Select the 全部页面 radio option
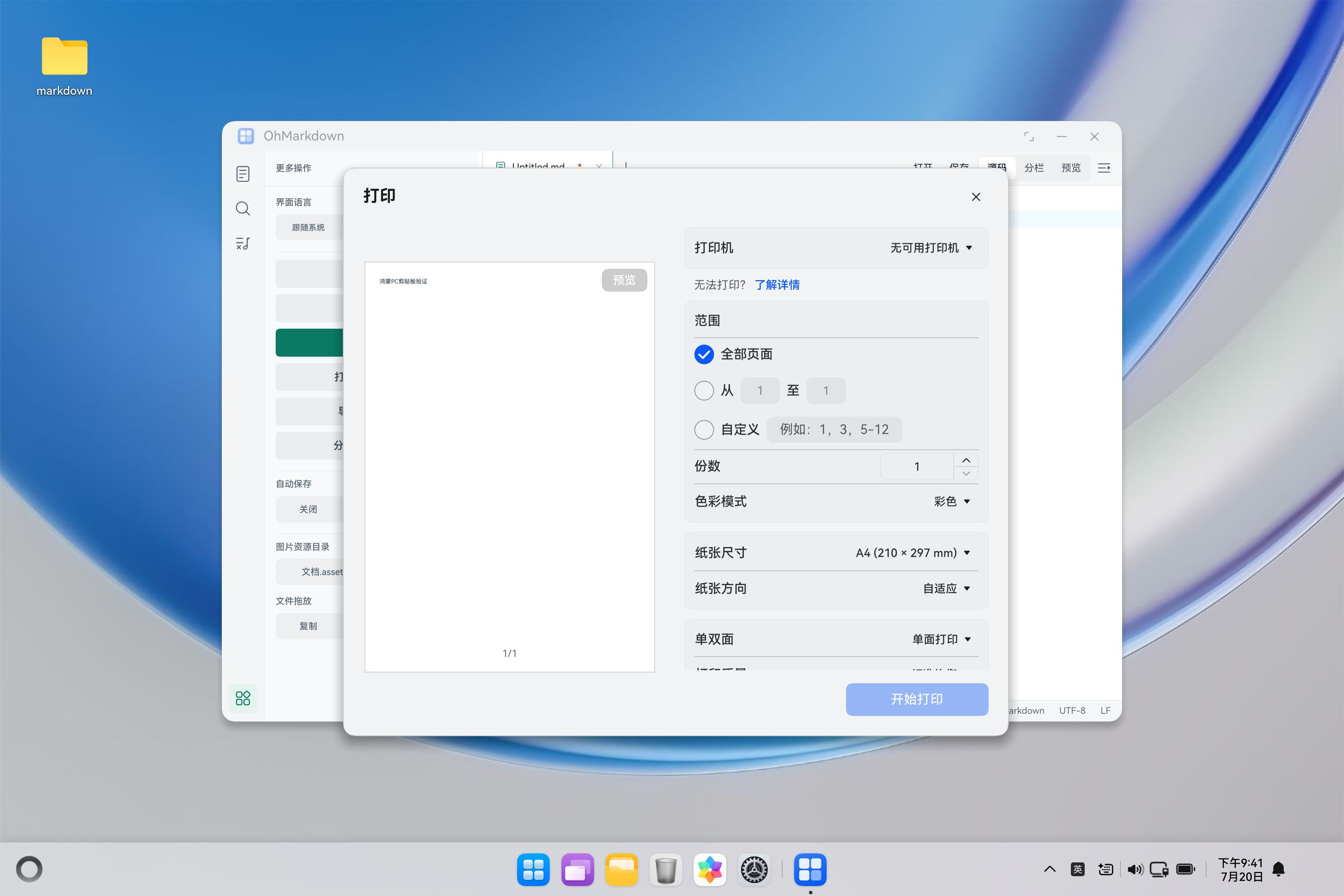1344x896 pixels. [x=704, y=354]
